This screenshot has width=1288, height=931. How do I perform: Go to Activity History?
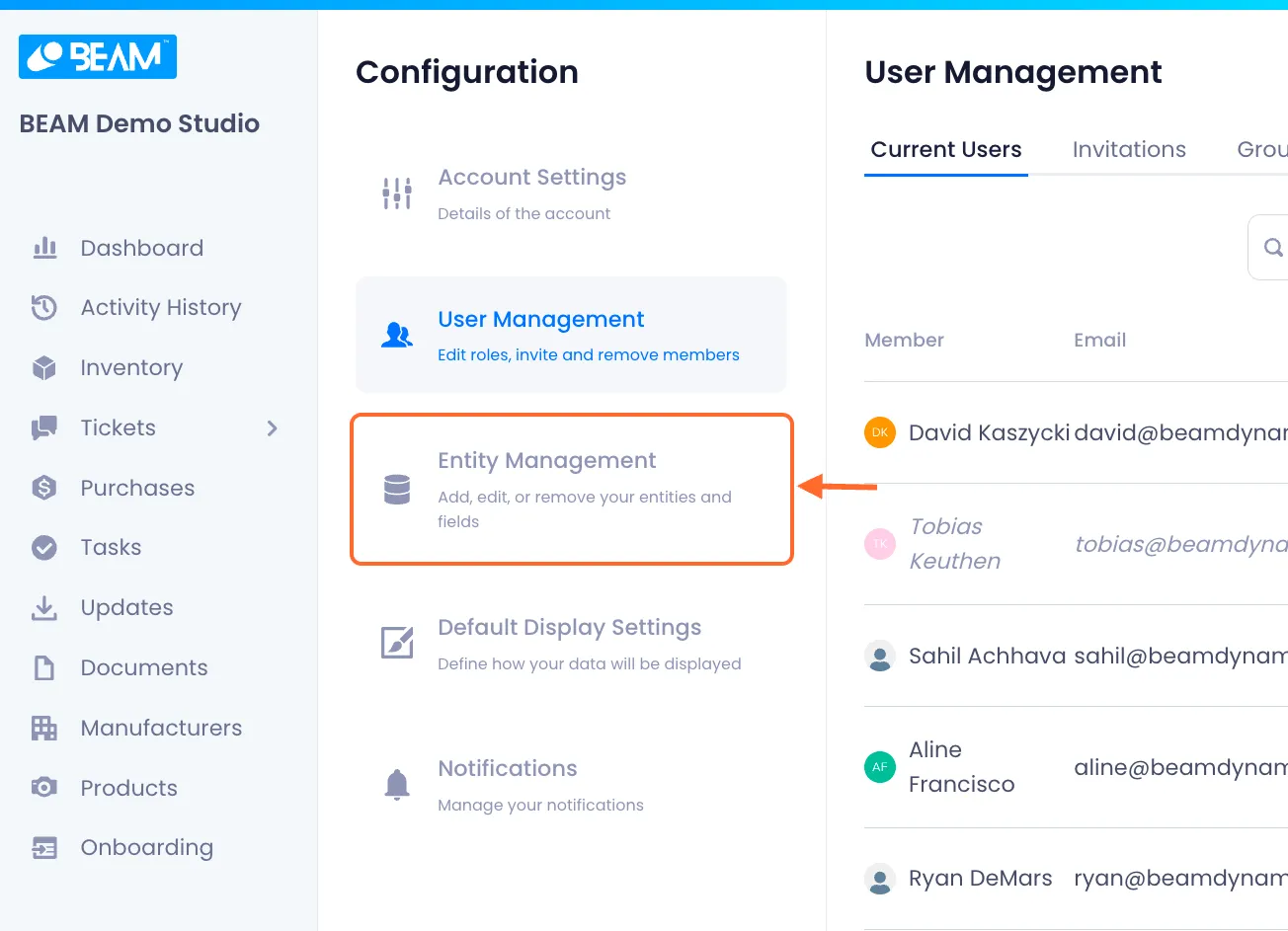[x=161, y=308]
